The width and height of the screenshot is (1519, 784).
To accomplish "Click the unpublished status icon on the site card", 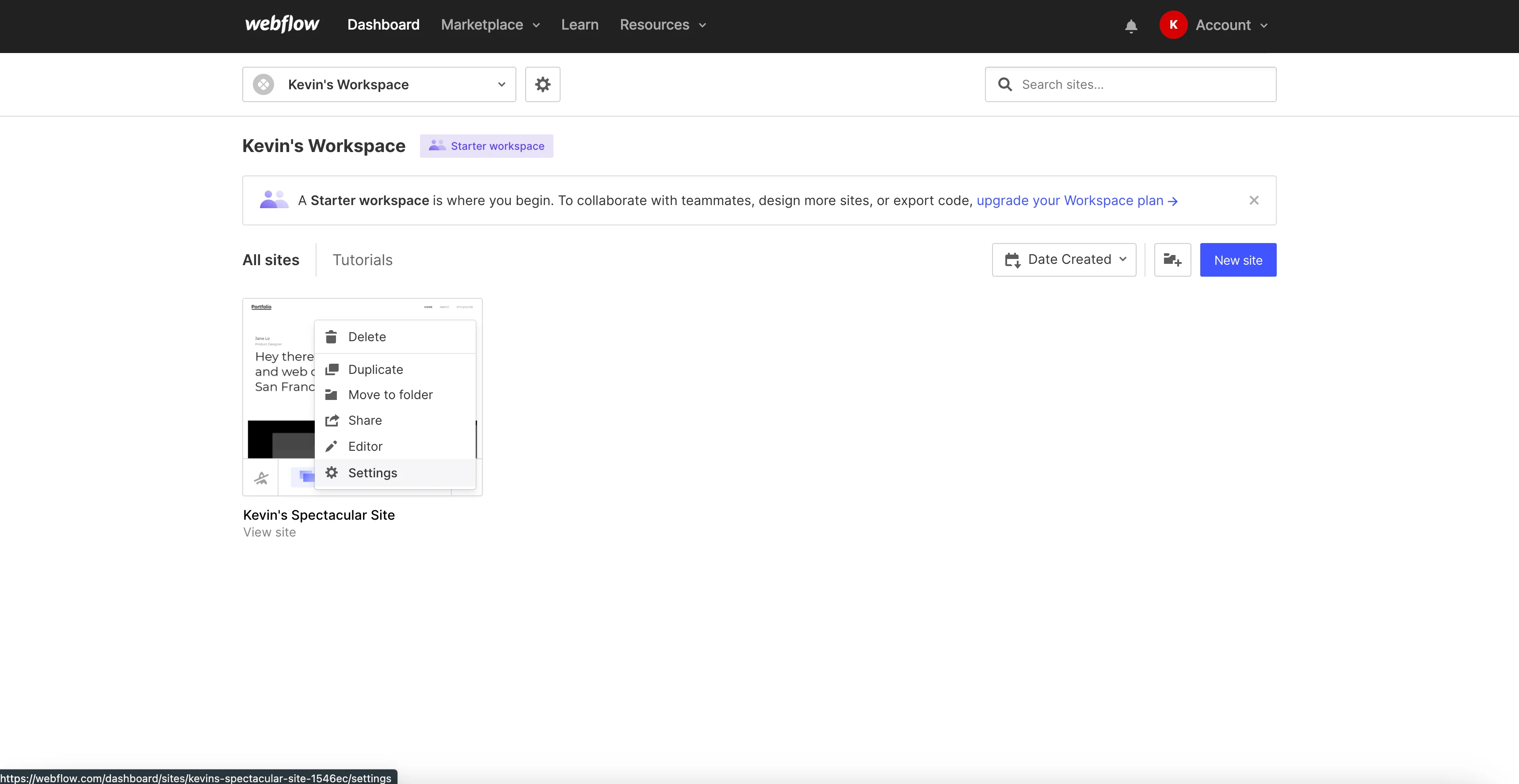I will pos(261,478).
